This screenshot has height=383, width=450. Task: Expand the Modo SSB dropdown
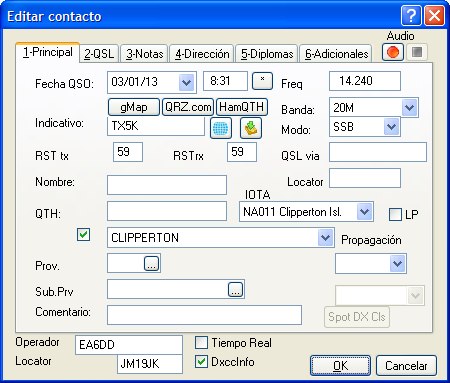tap(391, 127)
